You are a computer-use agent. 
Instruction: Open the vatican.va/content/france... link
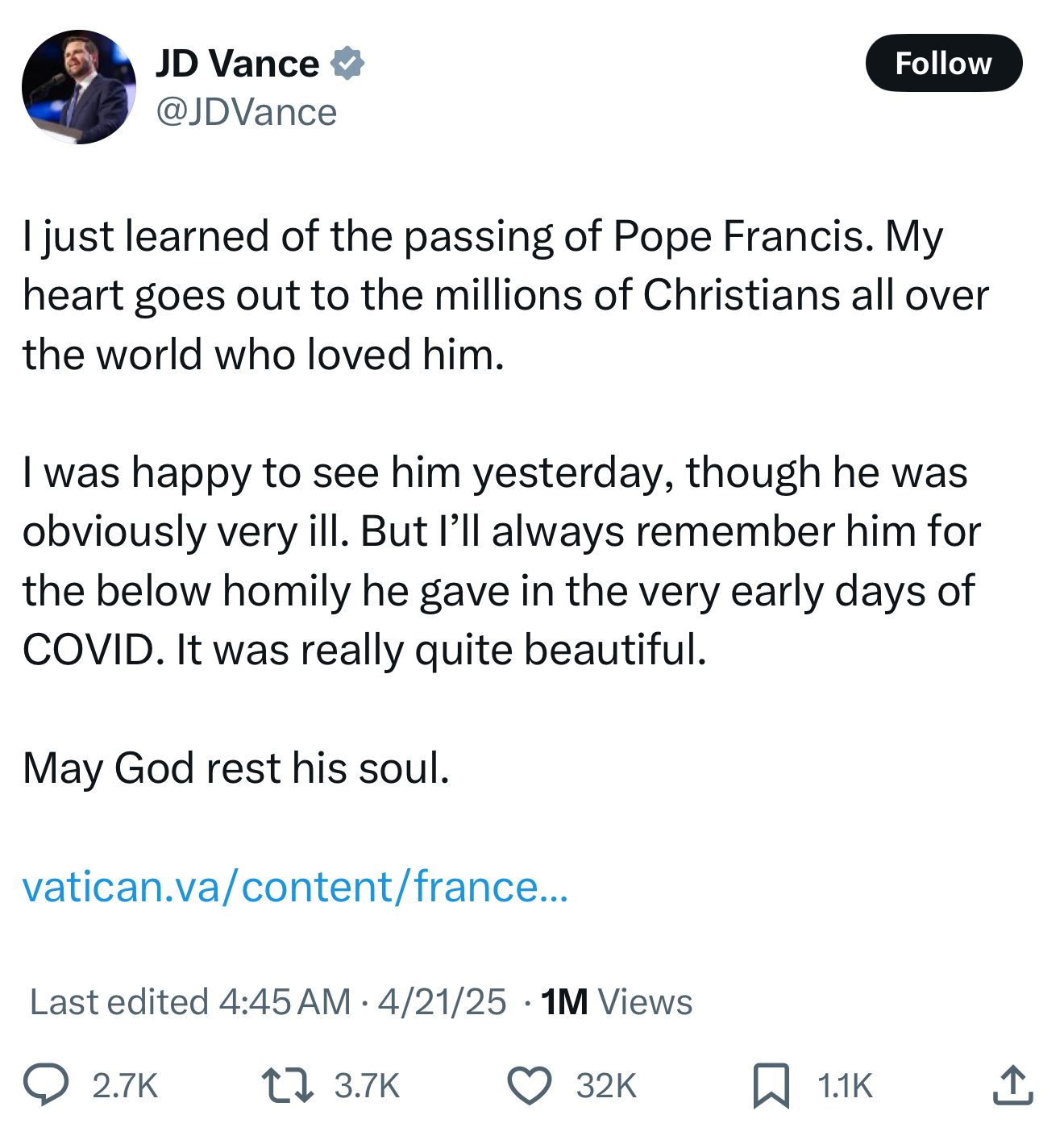(x=295, y=887)
